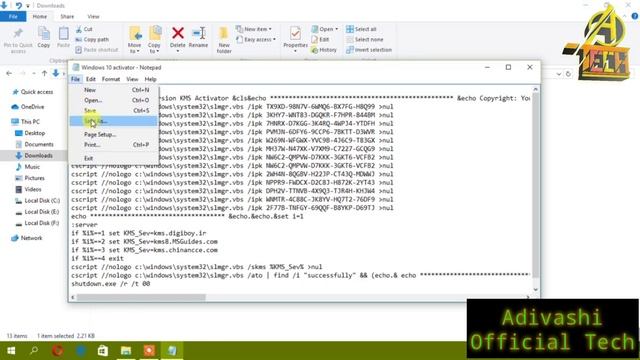Select Quick access in navigation pane
The width and height of the screenshot is (640, 360).
pos(33,92)
